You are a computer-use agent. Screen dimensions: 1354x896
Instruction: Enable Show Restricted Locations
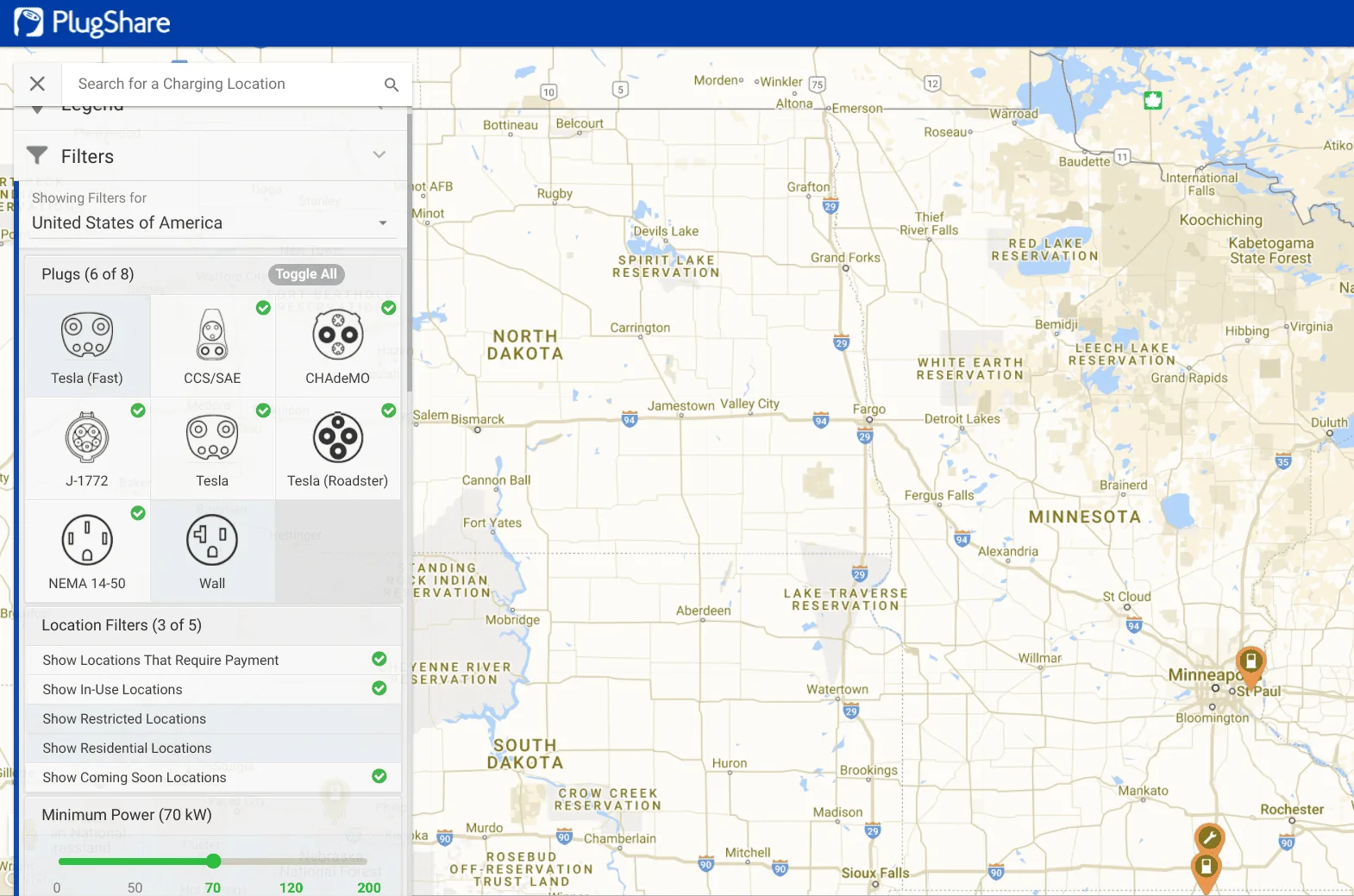(213, 718)
